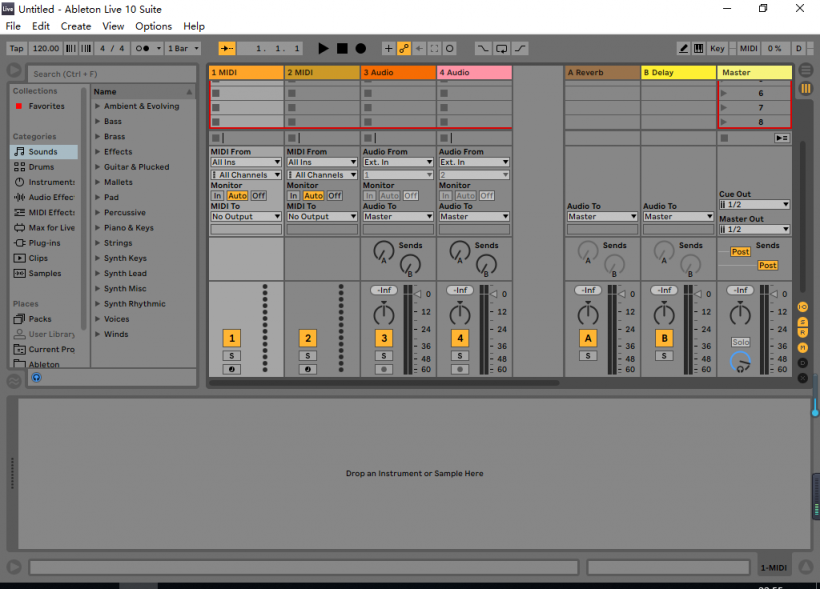Click the Punch-Out switch icon
The image size is (820, 589).
[520, 48]
